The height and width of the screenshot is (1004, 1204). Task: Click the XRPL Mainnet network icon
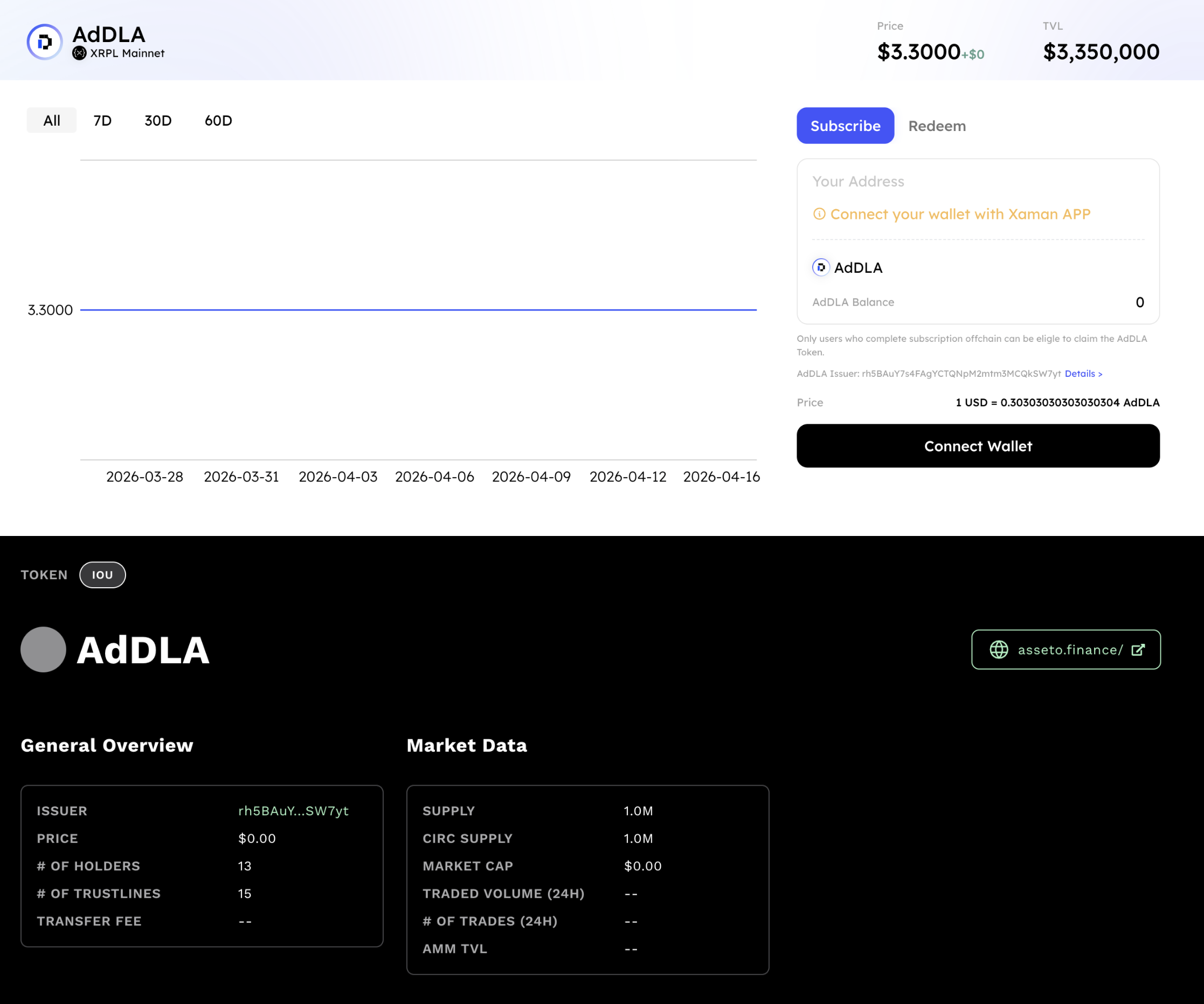(x=79, y=53)
